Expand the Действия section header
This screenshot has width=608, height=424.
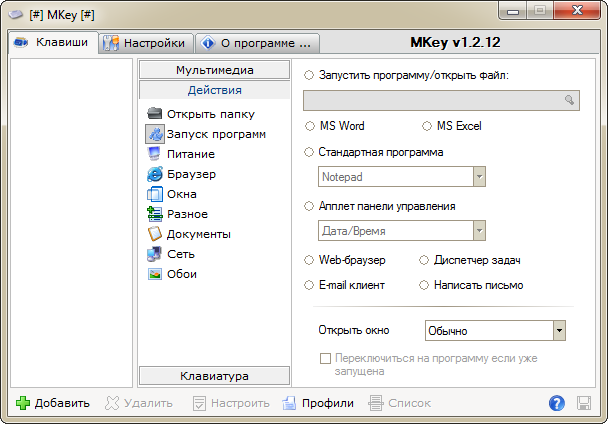tap(214, 90)
